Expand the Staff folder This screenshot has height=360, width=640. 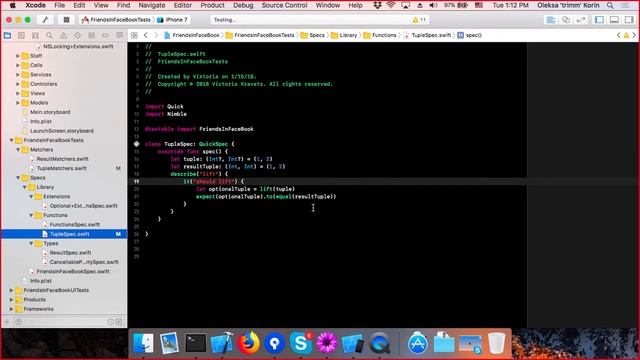point(18,56)
